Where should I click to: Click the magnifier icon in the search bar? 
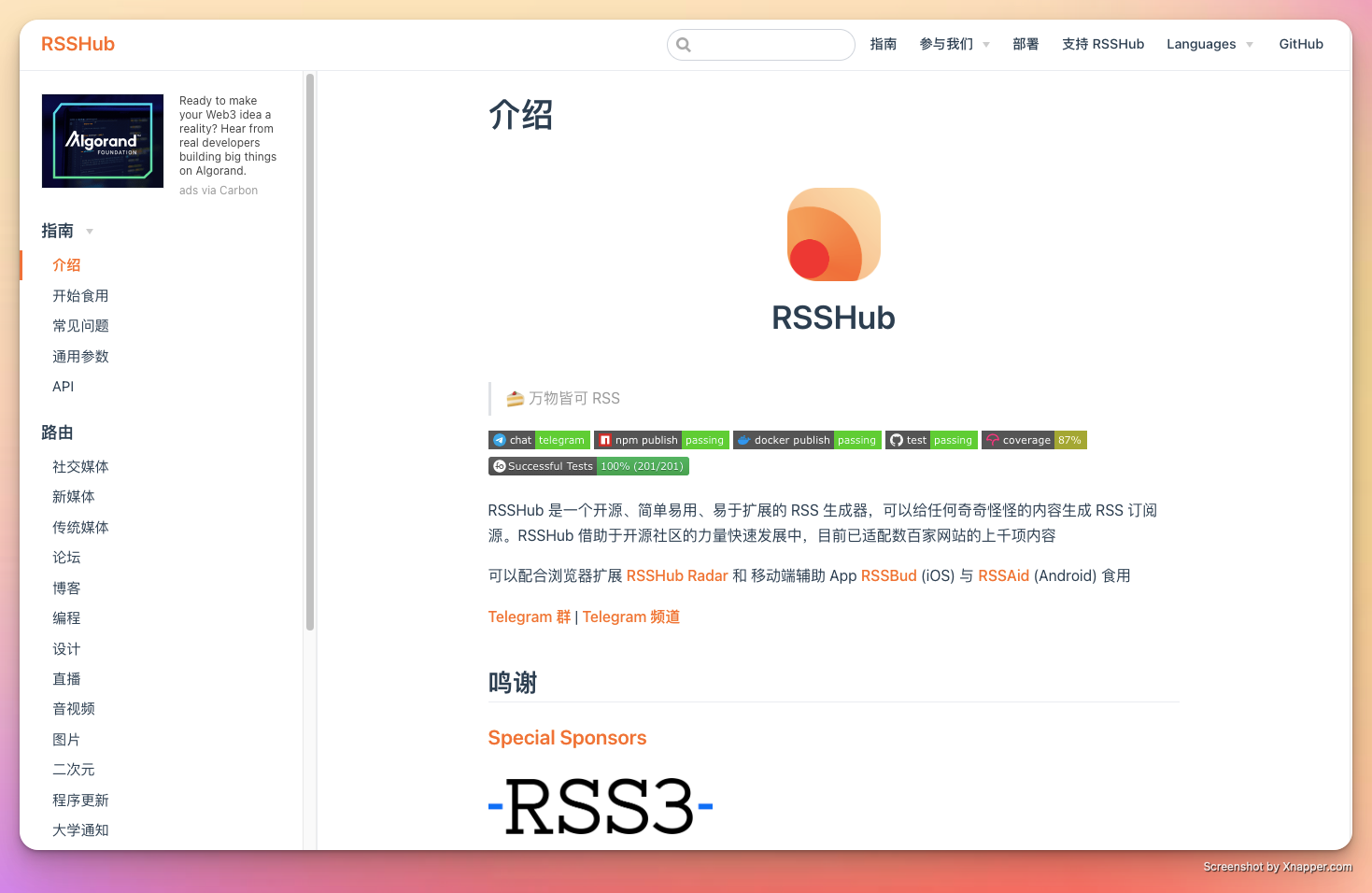click(x=683, y=44)
